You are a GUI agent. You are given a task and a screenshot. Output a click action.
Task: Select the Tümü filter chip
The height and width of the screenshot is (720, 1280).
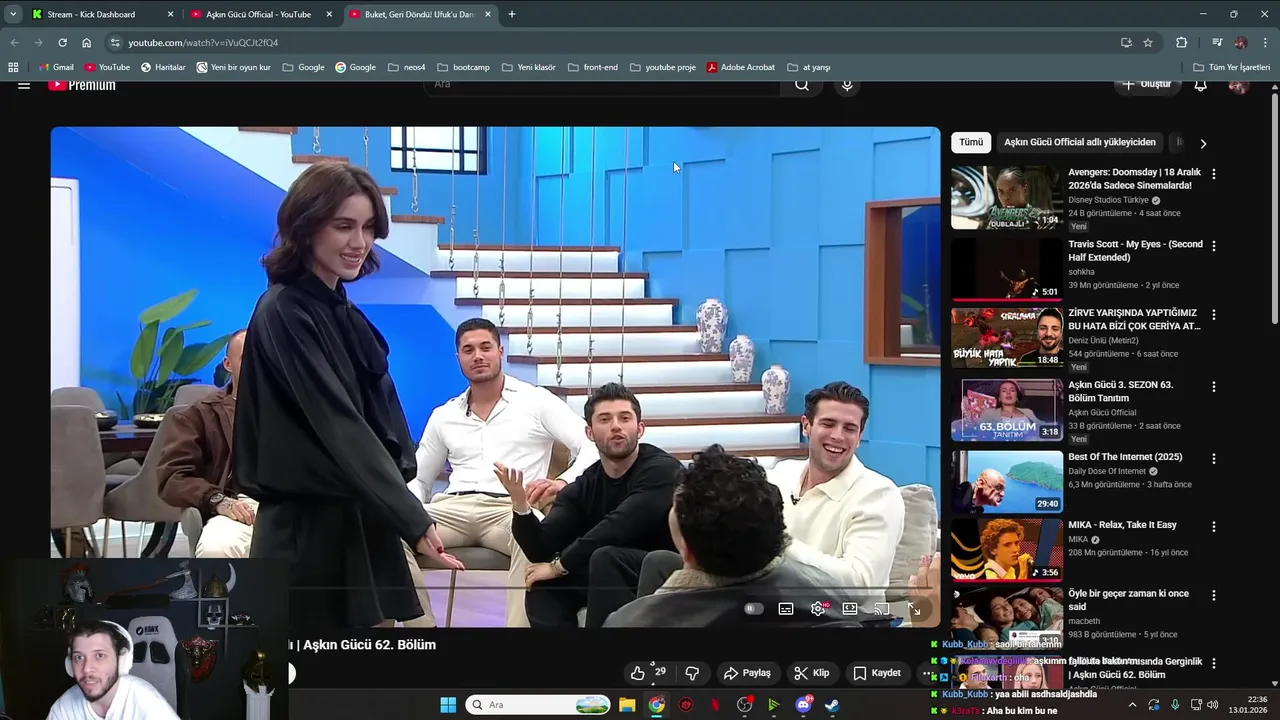pos(971,142)
